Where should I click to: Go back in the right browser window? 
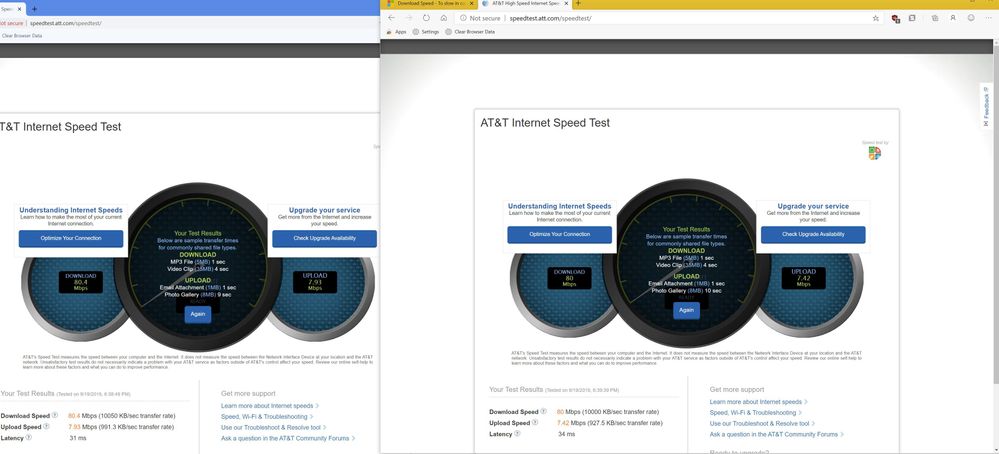coord(391,18)
